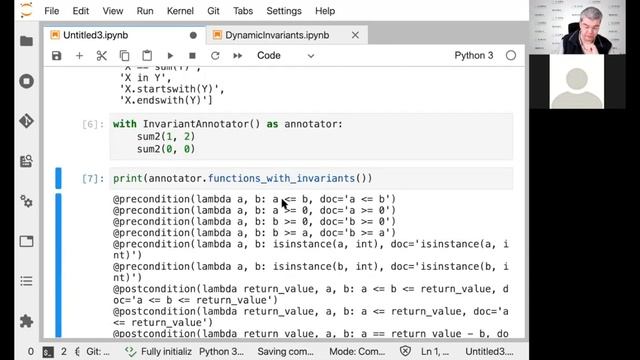Open the Property Inspector gears icon
The height and width of the screenshot is (360, 640).
pos(27,201)
